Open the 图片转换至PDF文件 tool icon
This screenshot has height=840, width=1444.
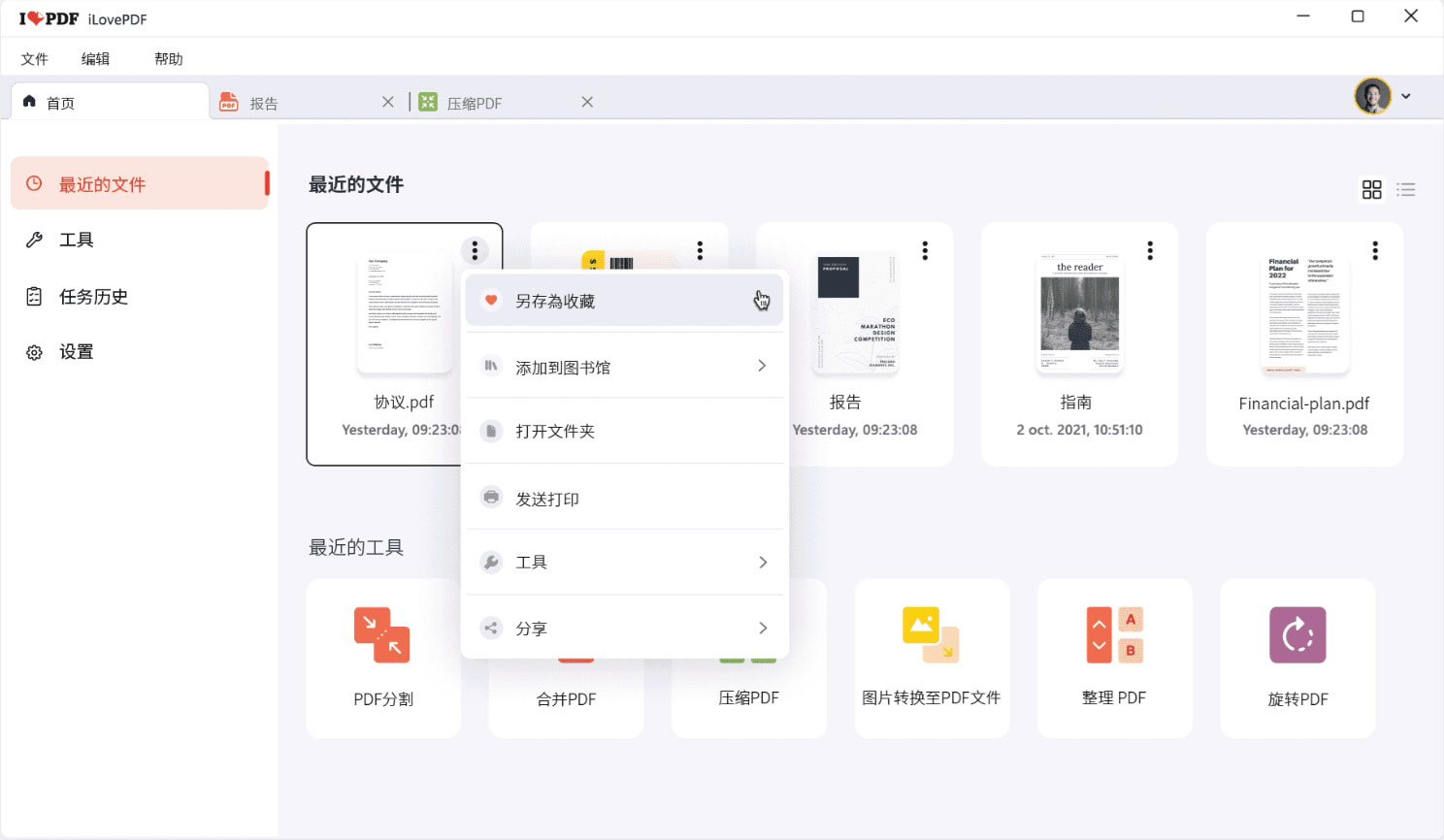pyautogui.click(x=931, y=635)
